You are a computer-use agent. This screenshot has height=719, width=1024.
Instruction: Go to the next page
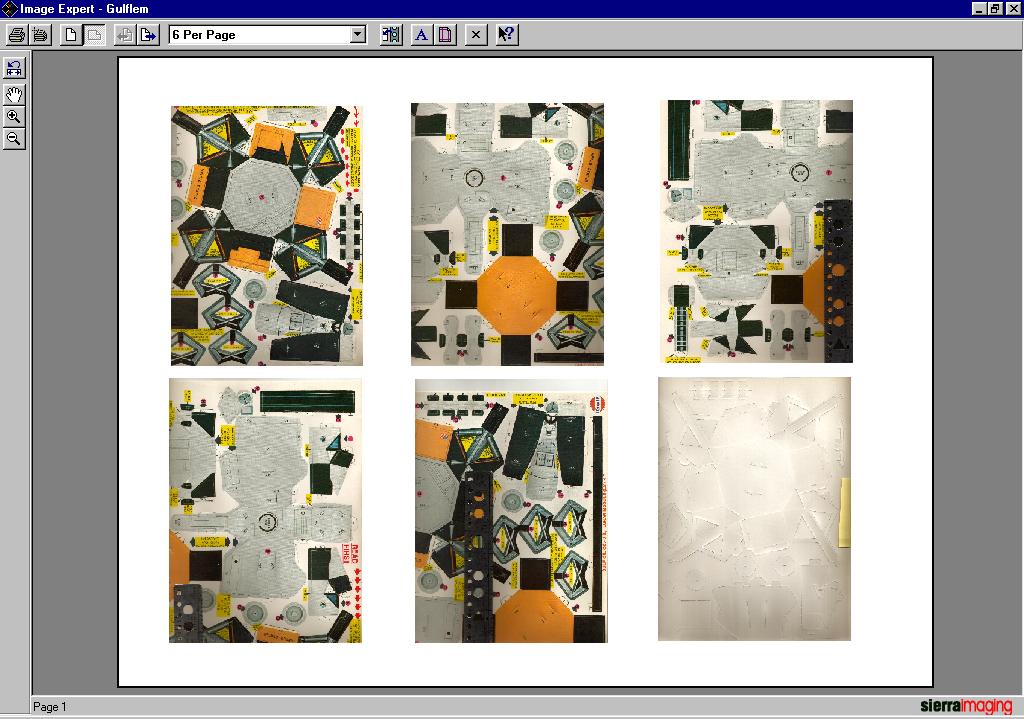coord(148,35)
